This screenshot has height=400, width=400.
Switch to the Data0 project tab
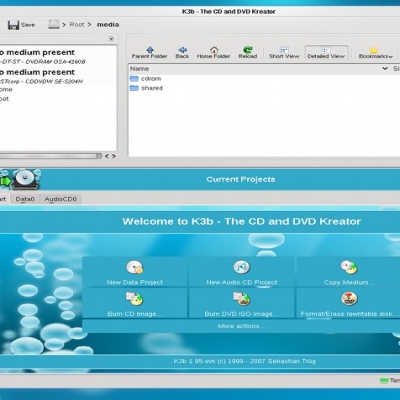coord(25,199)
